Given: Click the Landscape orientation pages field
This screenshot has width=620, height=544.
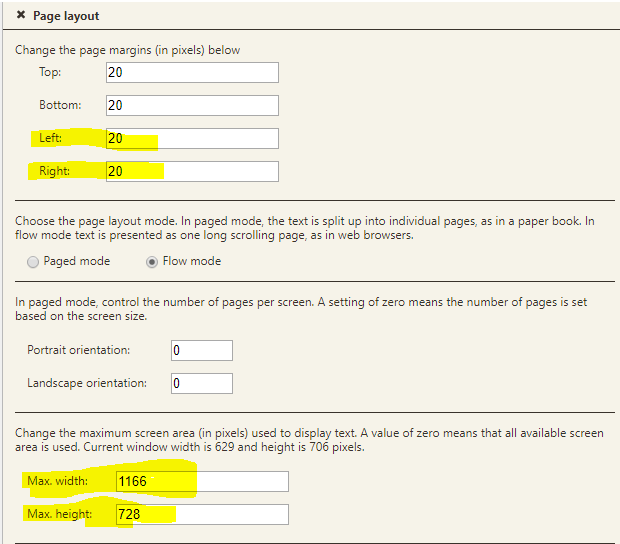Looking at the screenshot, I should coord(201,383).
